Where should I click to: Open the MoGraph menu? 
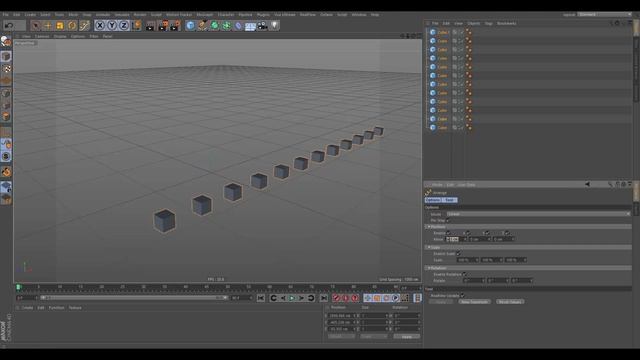(x=204, y=15)
